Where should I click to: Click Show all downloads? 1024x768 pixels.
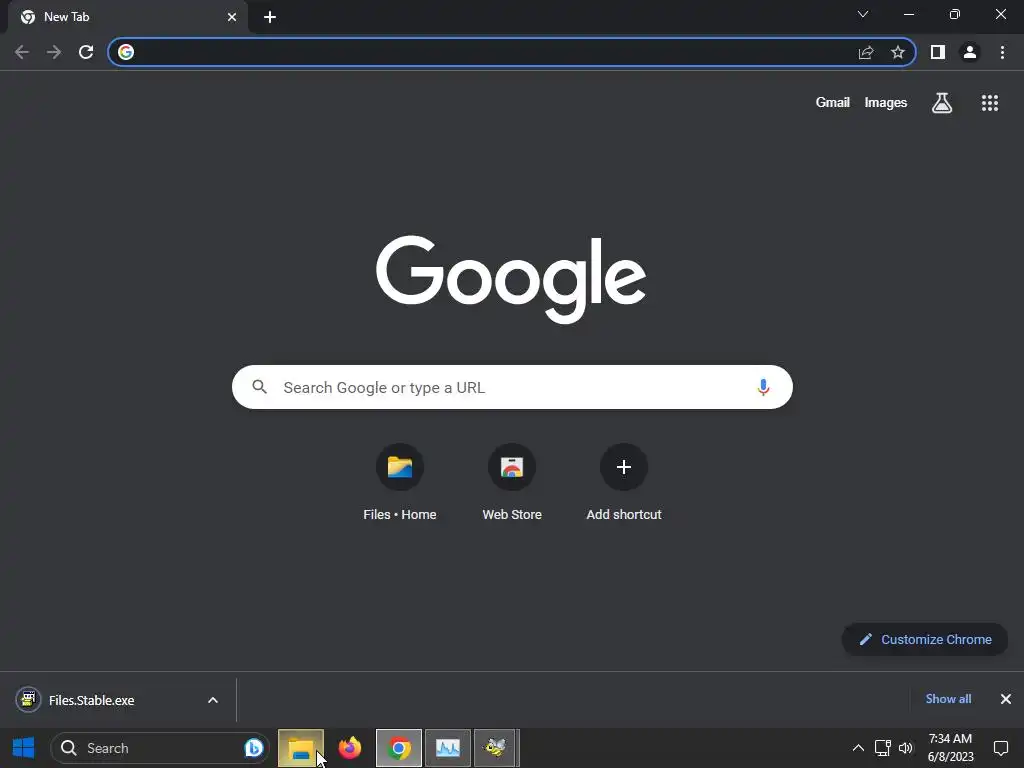[948, 699]
